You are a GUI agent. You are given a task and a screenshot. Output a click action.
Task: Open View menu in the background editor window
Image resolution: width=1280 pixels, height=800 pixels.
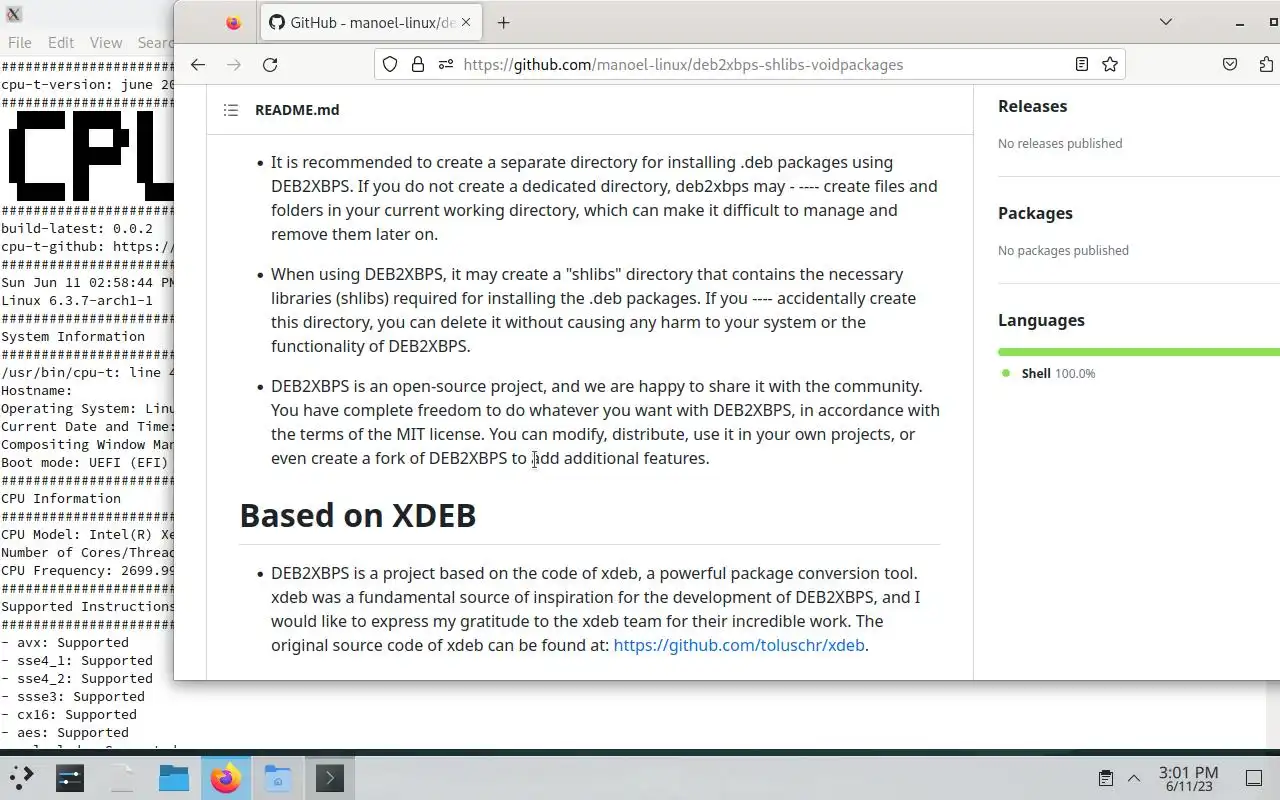tap(106, 43)
